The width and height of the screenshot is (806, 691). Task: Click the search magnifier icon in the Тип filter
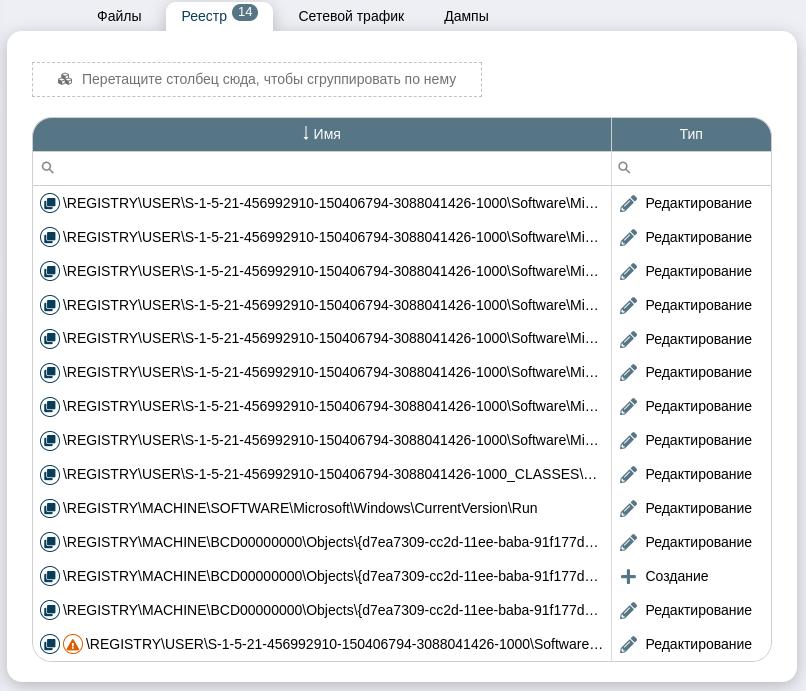point(624,168)
